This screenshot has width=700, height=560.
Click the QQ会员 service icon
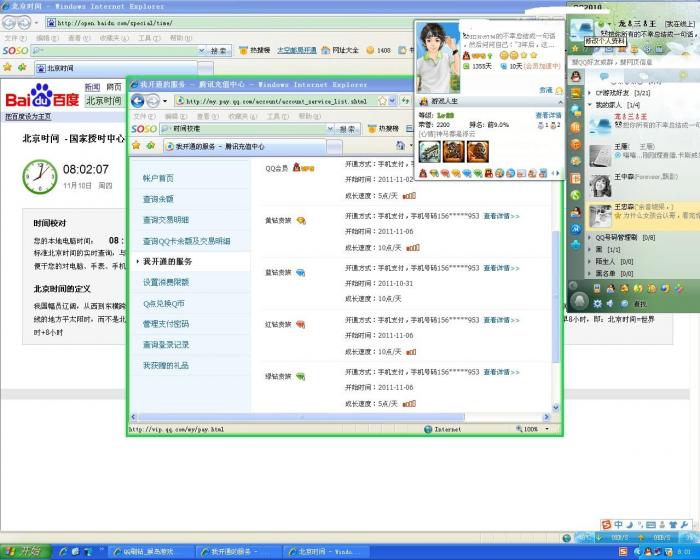coord(304,168)
